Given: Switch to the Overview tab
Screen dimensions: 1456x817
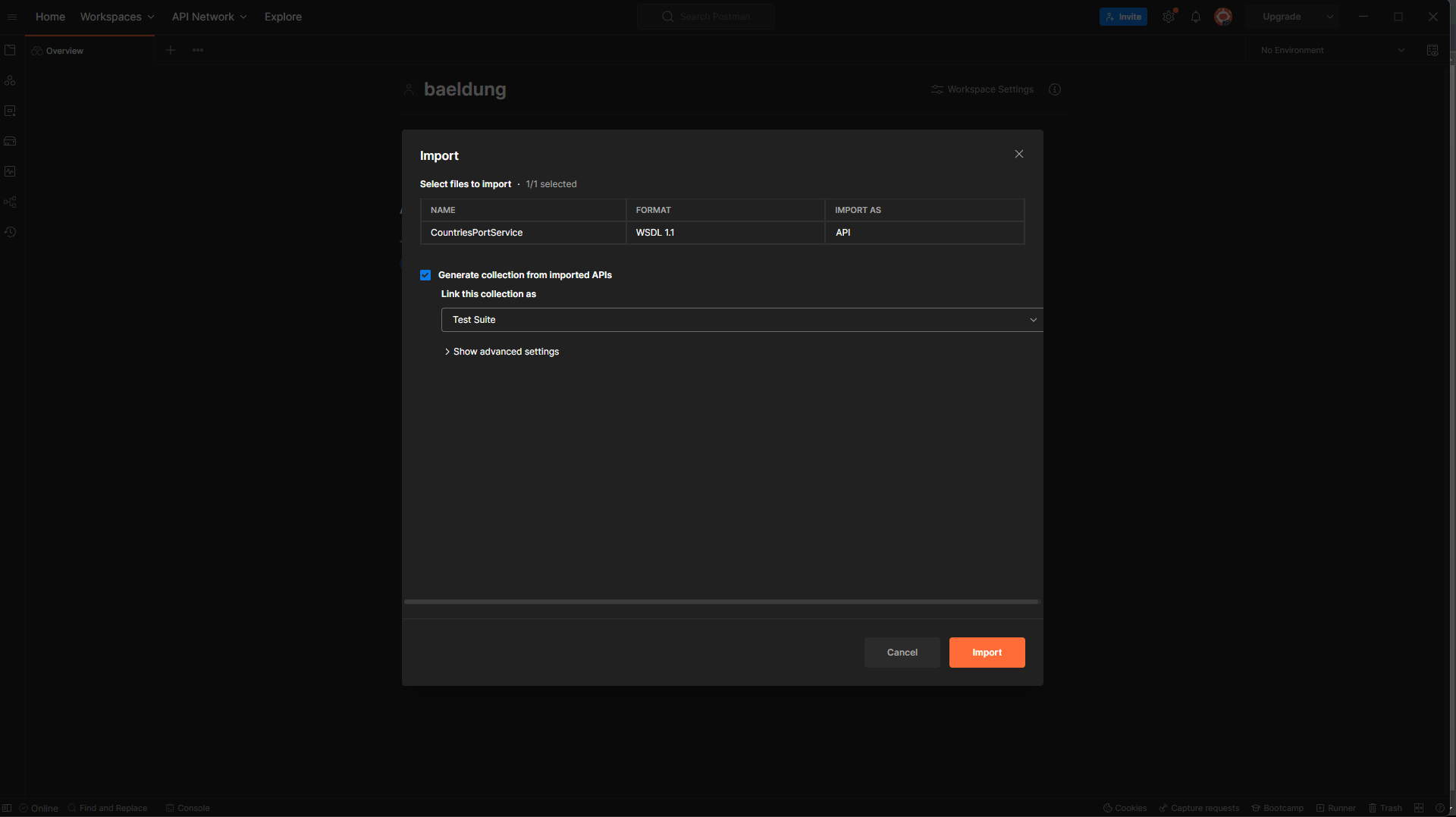Looking at the screenshot, I should click(x=64, y=51).
